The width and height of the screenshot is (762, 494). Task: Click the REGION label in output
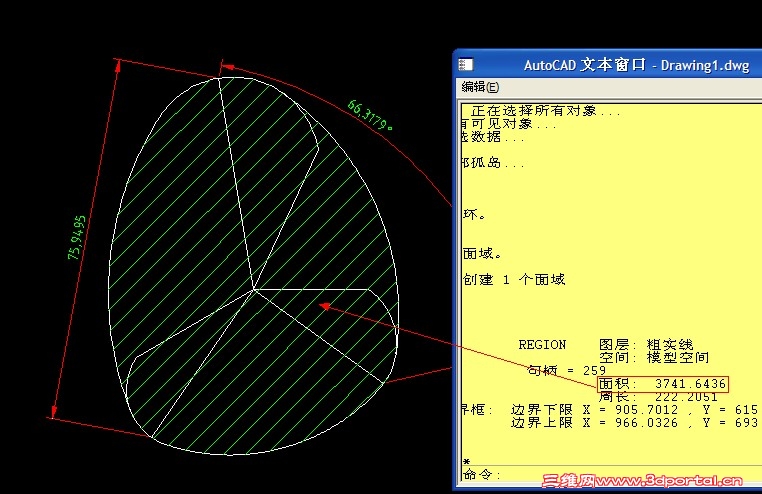coord(542,345)
